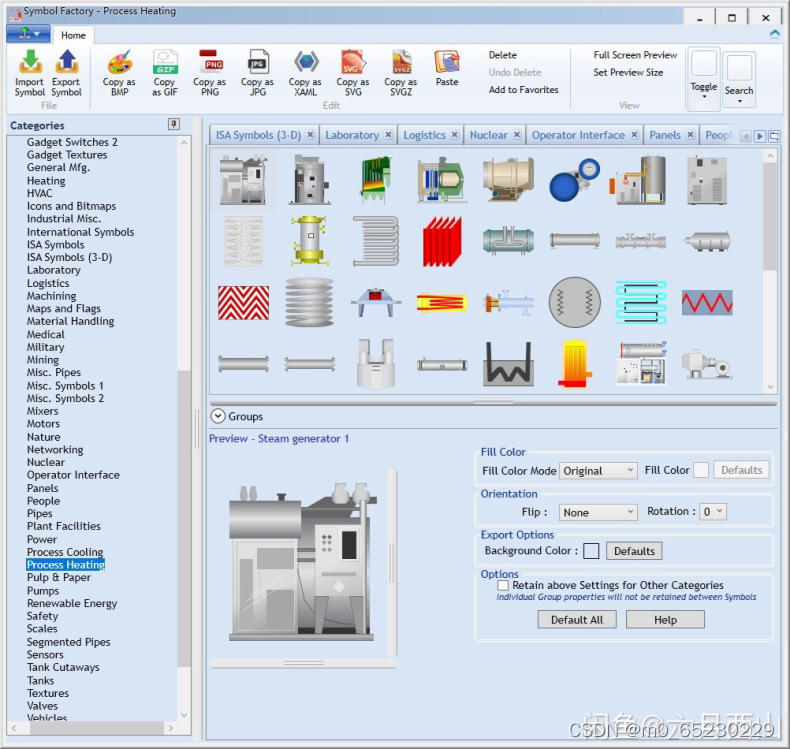Viewport: 790px width, 749px height.
Task: Pin the Categories panel
Action: coord(174,124)
